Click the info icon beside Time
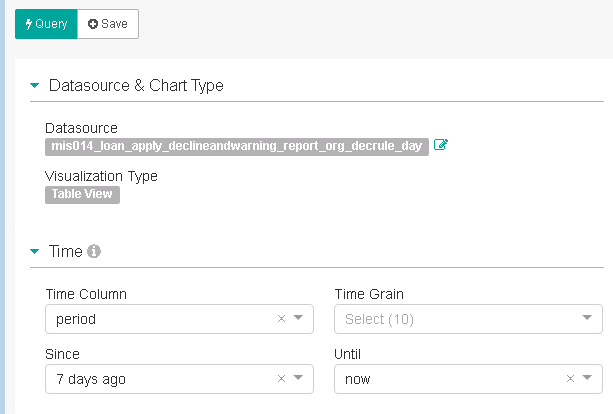The image size is (613, 414). (x=94, y=251)
